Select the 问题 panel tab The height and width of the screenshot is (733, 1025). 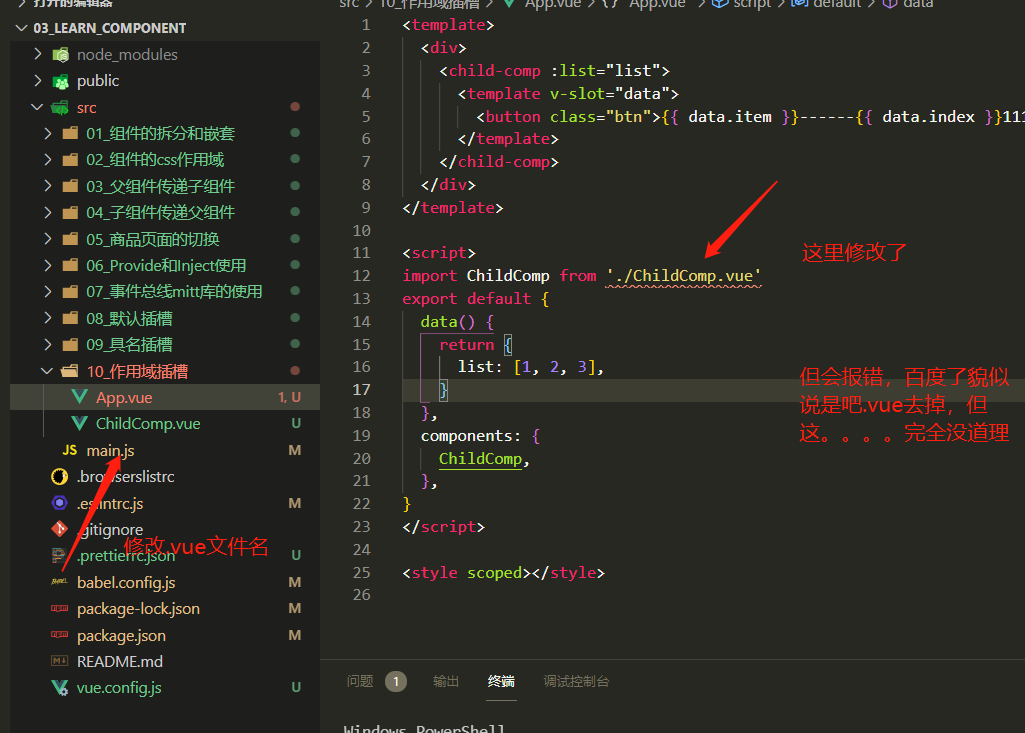360,681
